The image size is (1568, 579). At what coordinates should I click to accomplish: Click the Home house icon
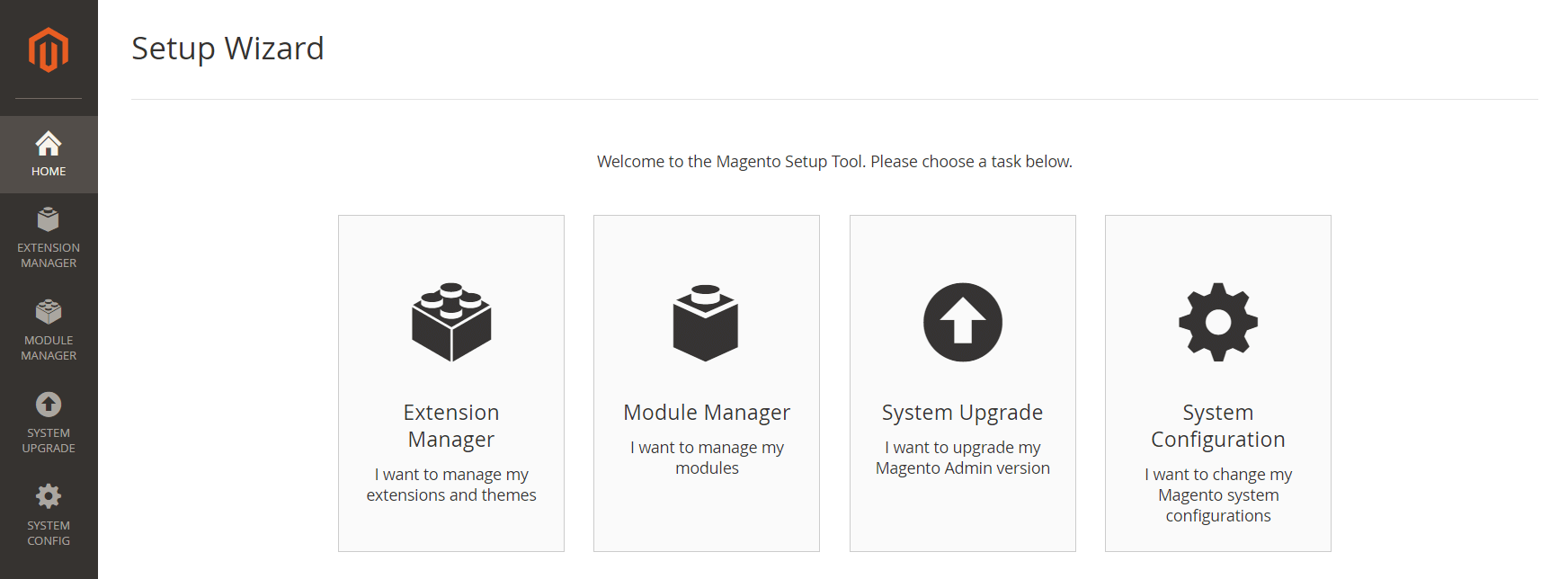pyautogui.click(x=49, y=143)
